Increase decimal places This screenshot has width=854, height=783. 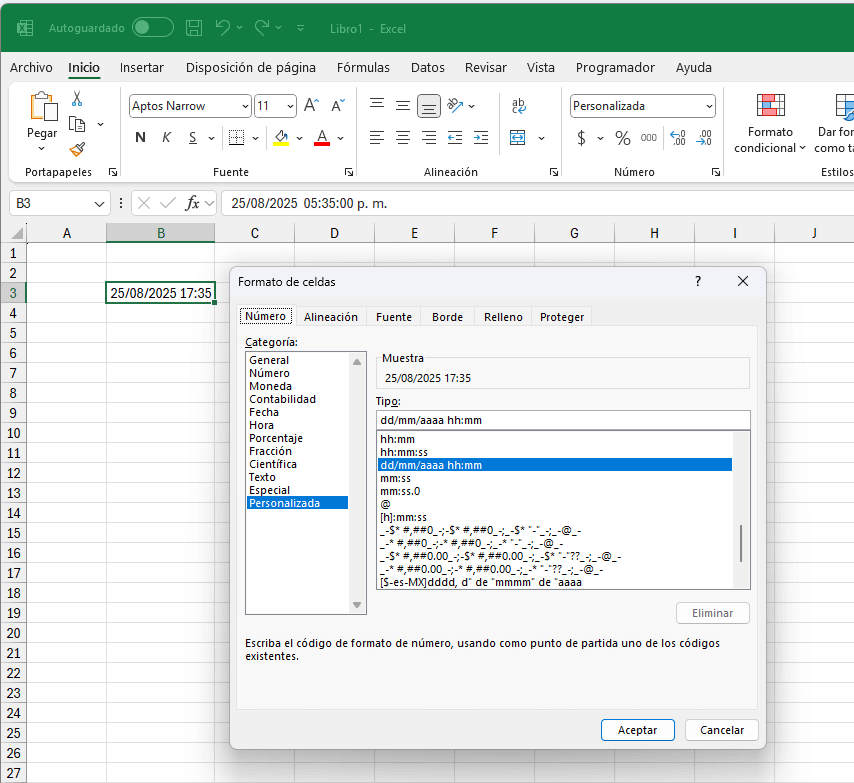coord(678,138)
